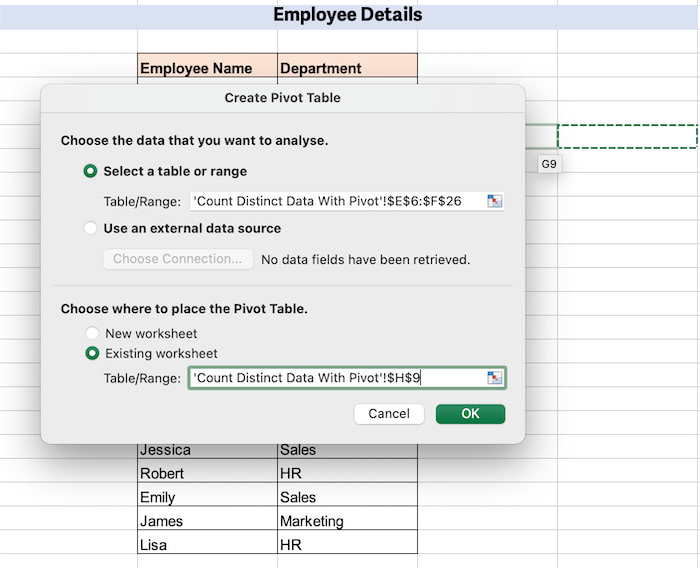Click range selector icon in data Table/Range field
This screenshot has height=568, width=700.
(494, 201)
